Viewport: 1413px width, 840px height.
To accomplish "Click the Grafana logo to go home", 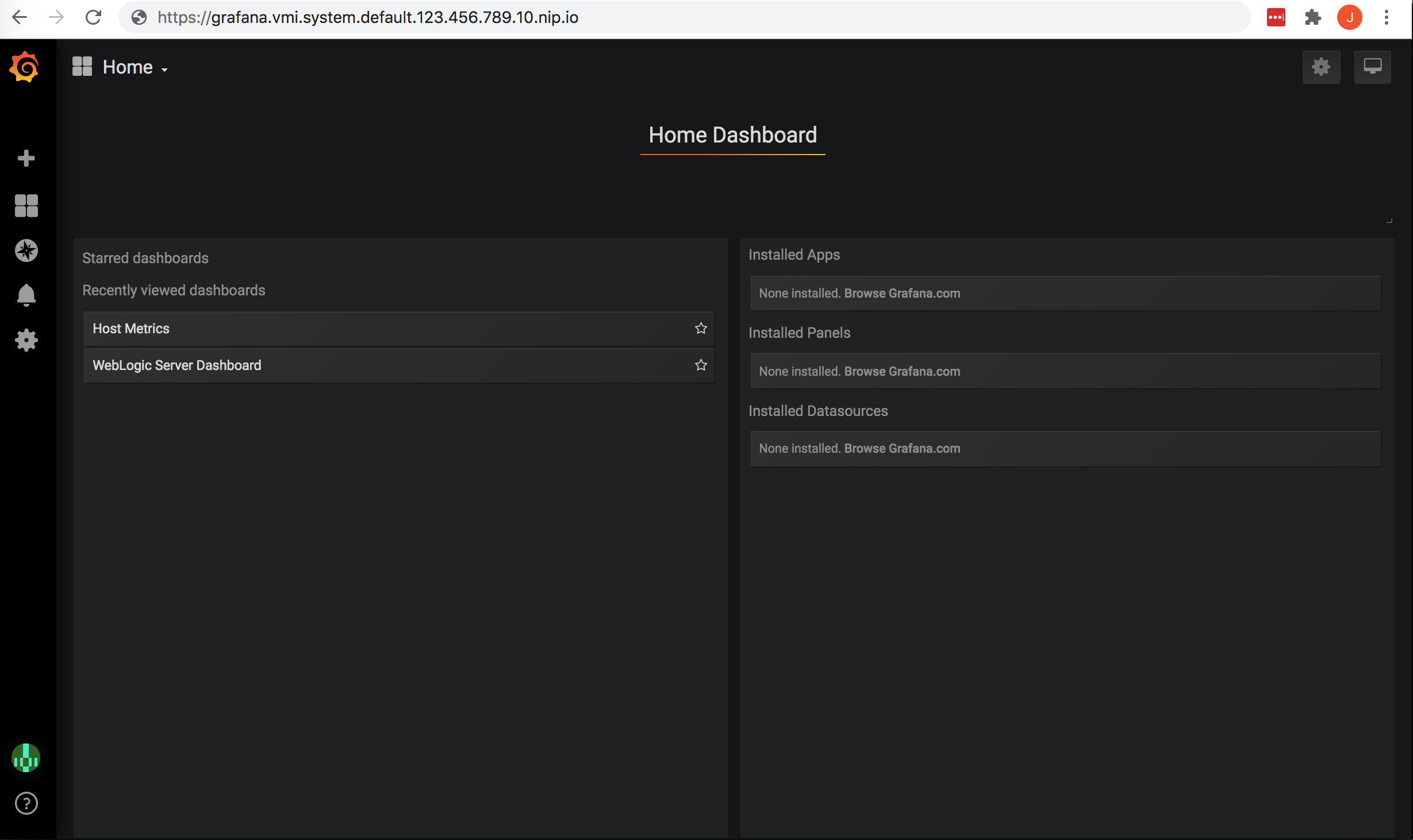I will 24,66.
